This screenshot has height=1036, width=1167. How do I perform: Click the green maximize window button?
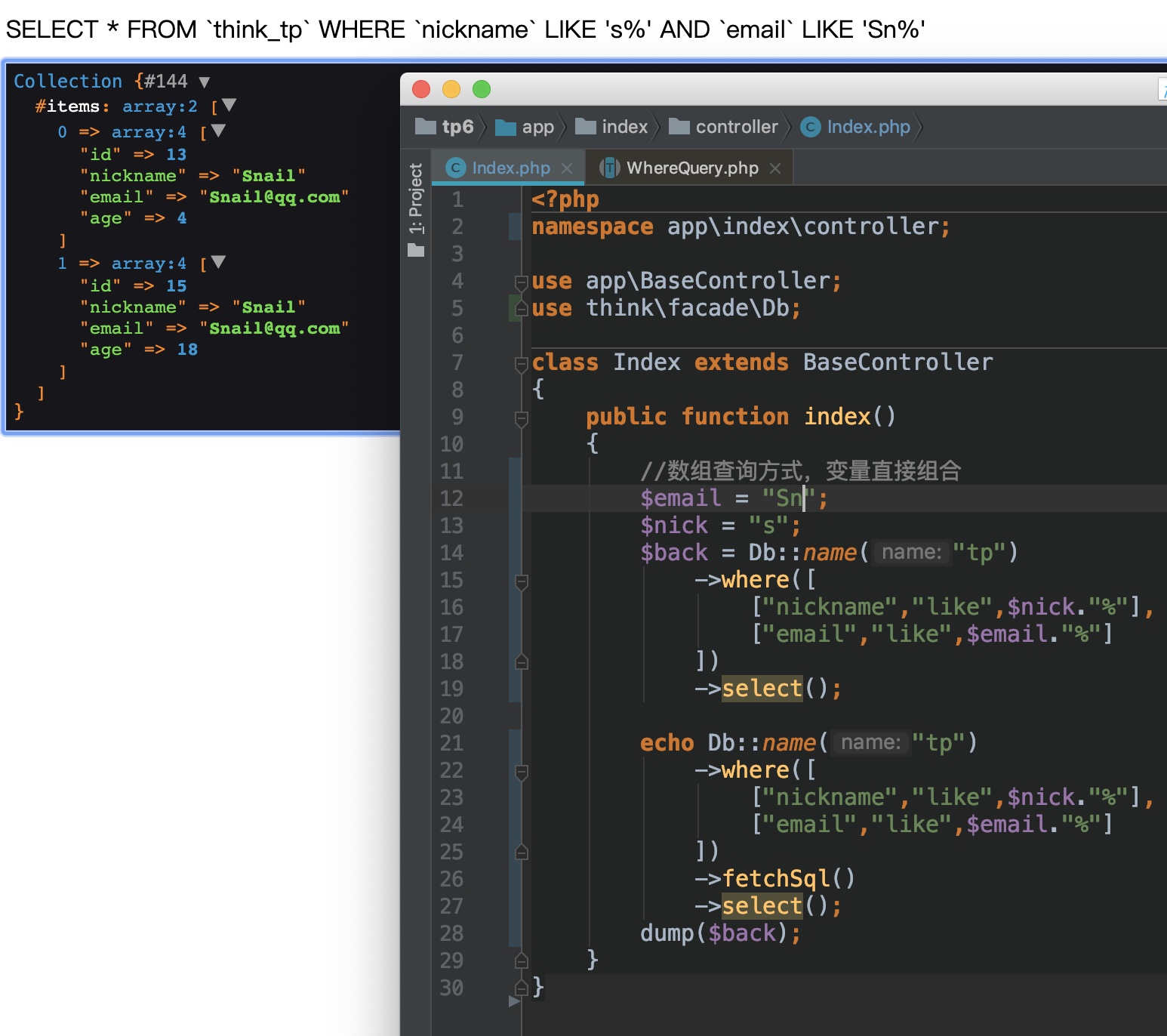click(x=482, y=89)
